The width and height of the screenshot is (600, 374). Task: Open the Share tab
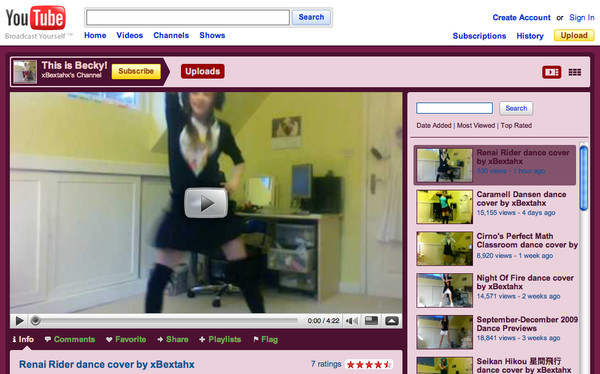coord(173,339)
